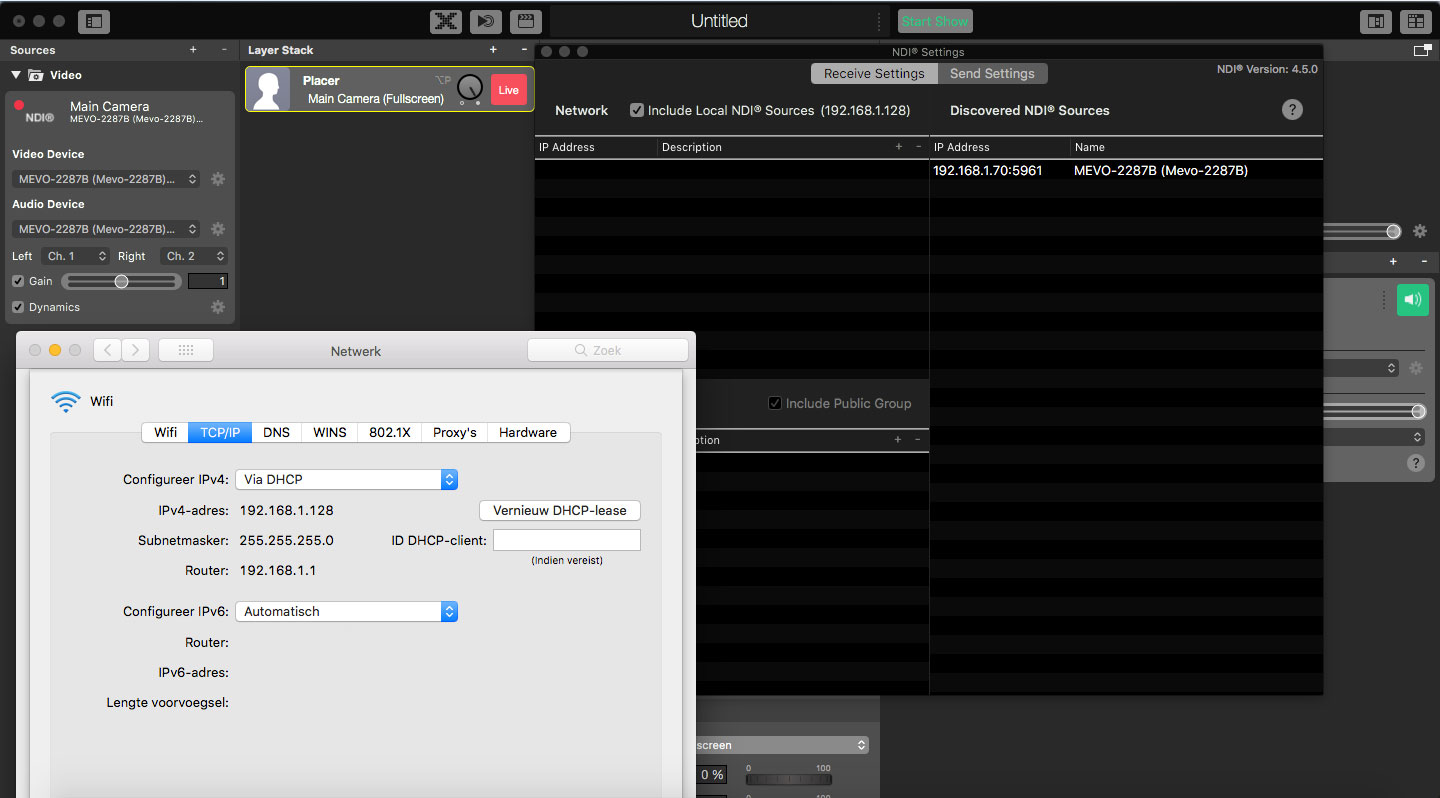
Task: Go forward in Netwerk window
Action: tap(136, 350)
